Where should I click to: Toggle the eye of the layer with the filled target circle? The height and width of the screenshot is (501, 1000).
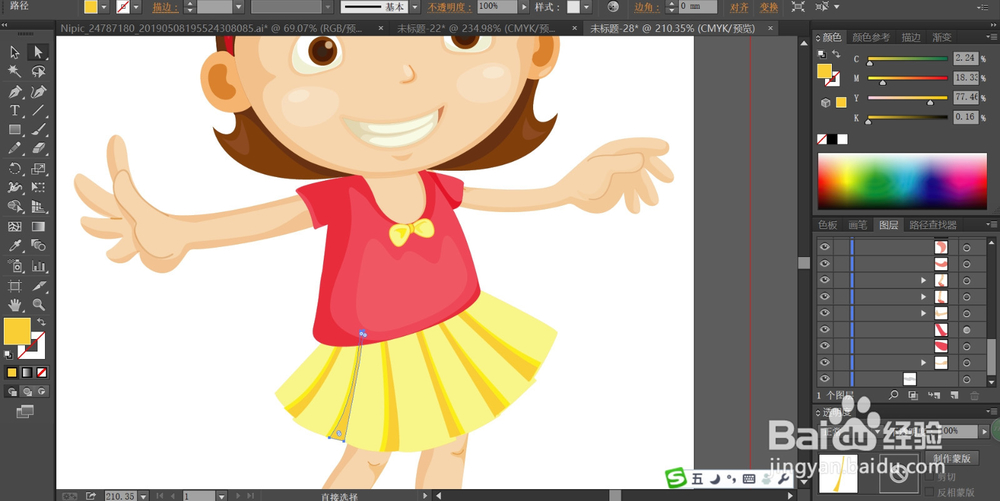tap(825, 330)
